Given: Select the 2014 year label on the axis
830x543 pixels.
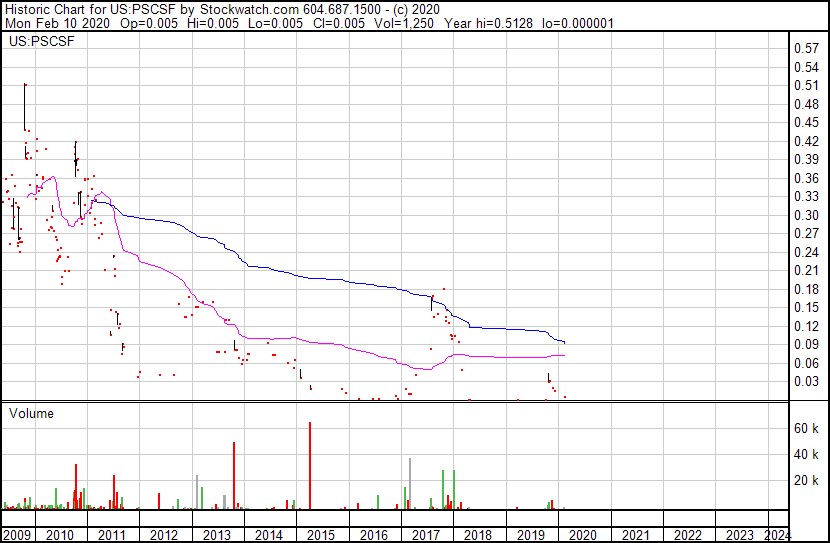Looking at the screenshot, I should click(x=269, y=535).
